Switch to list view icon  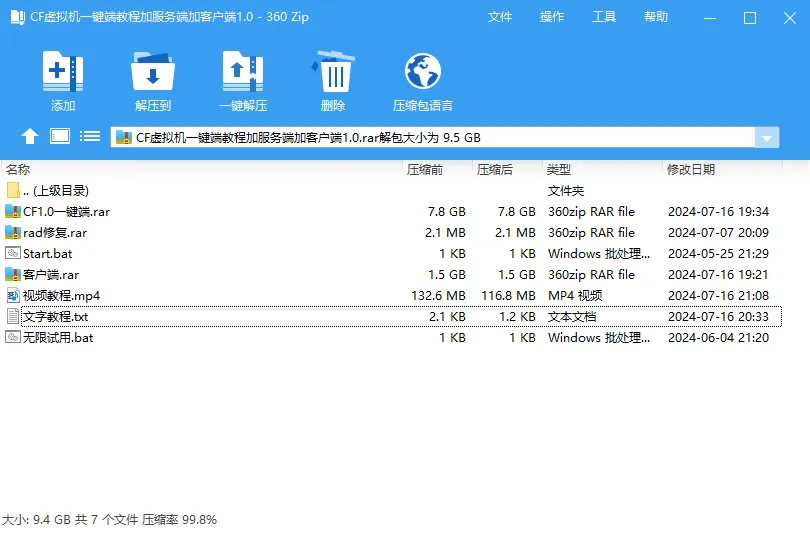(x=90, y=137)
